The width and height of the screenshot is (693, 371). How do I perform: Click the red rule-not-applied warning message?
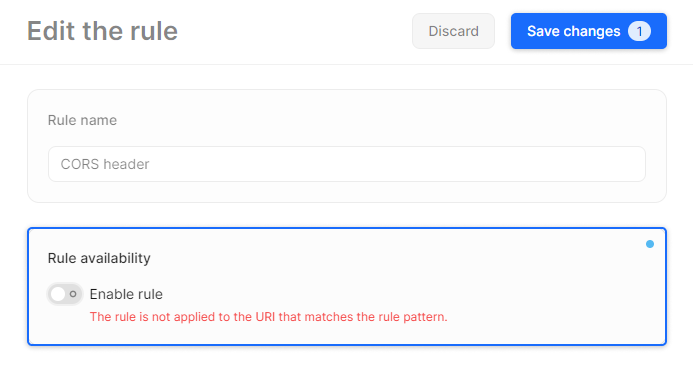click(x=269, y=317)
